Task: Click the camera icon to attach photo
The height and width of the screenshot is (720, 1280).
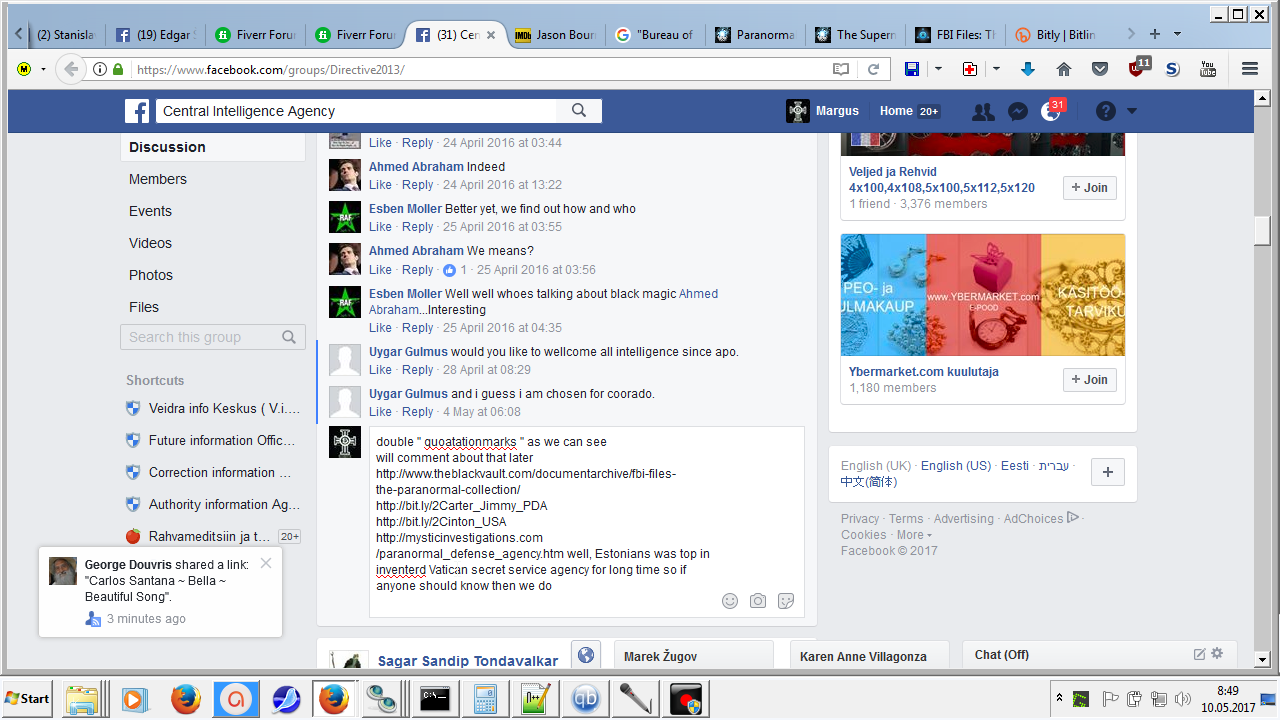Action: [758, 601]
